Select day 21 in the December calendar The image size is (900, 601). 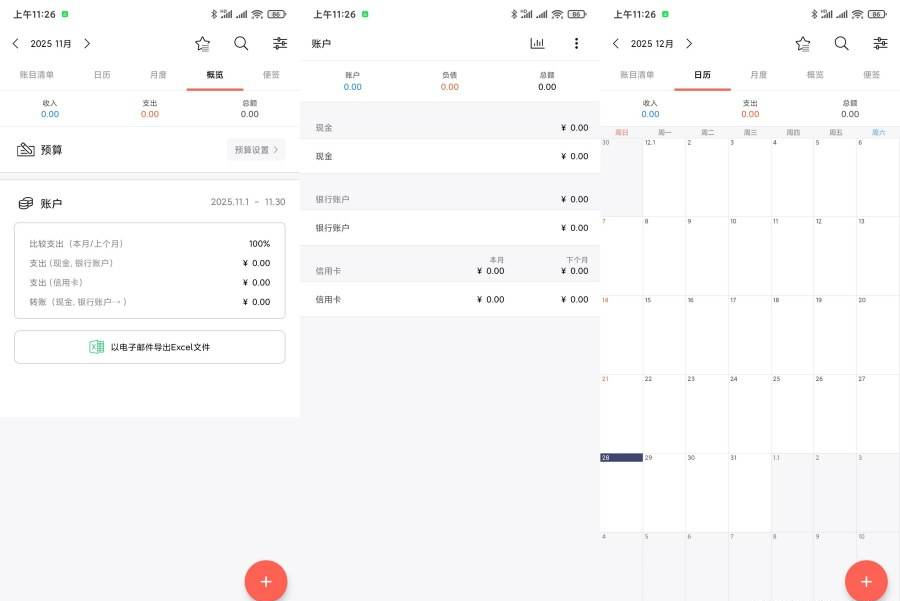[622, 414]
